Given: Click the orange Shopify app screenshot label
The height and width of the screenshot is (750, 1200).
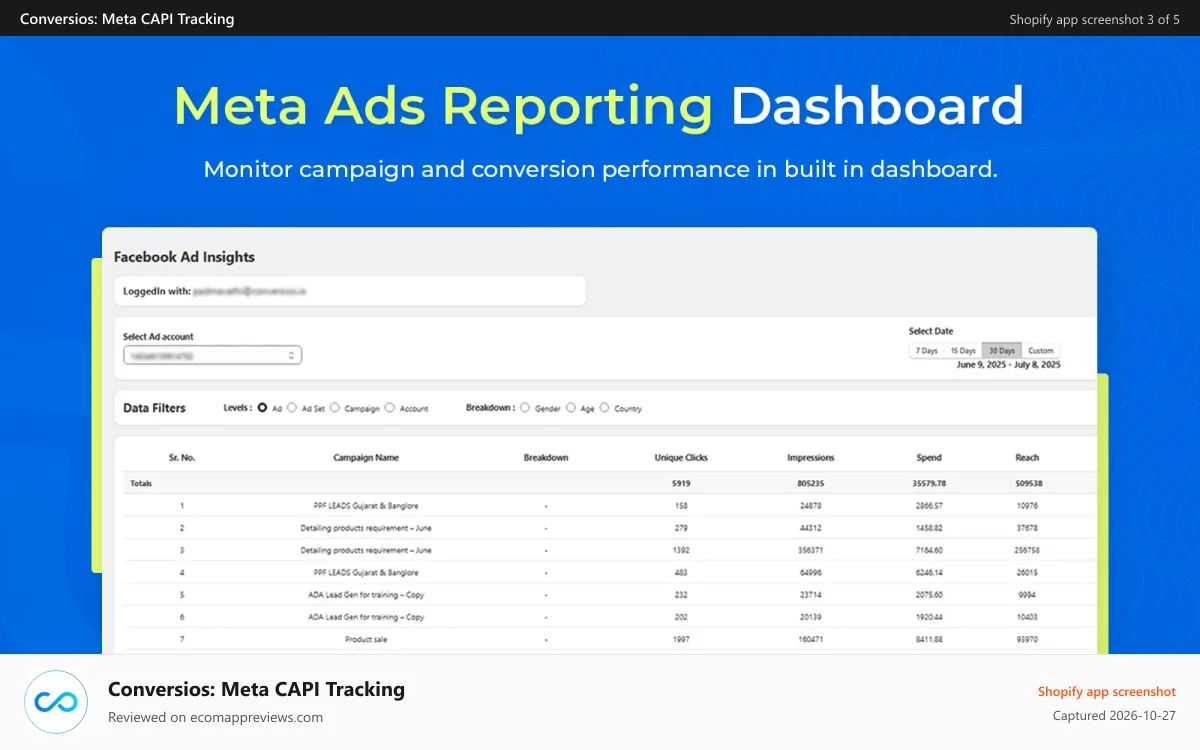Looking at the screenshot, I should click(1107, 692).
